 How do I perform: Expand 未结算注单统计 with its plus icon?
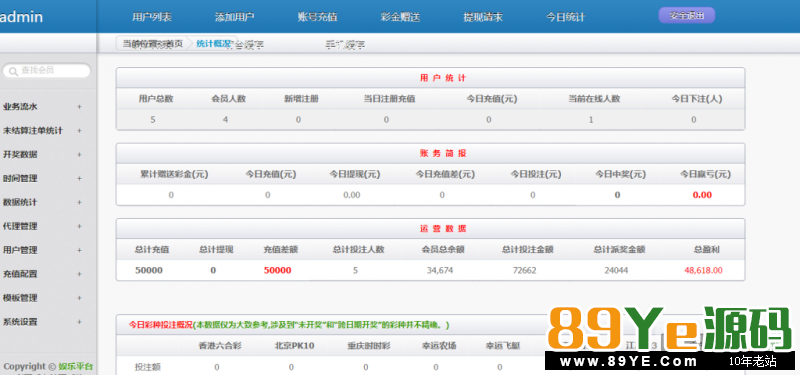[79, 131]
